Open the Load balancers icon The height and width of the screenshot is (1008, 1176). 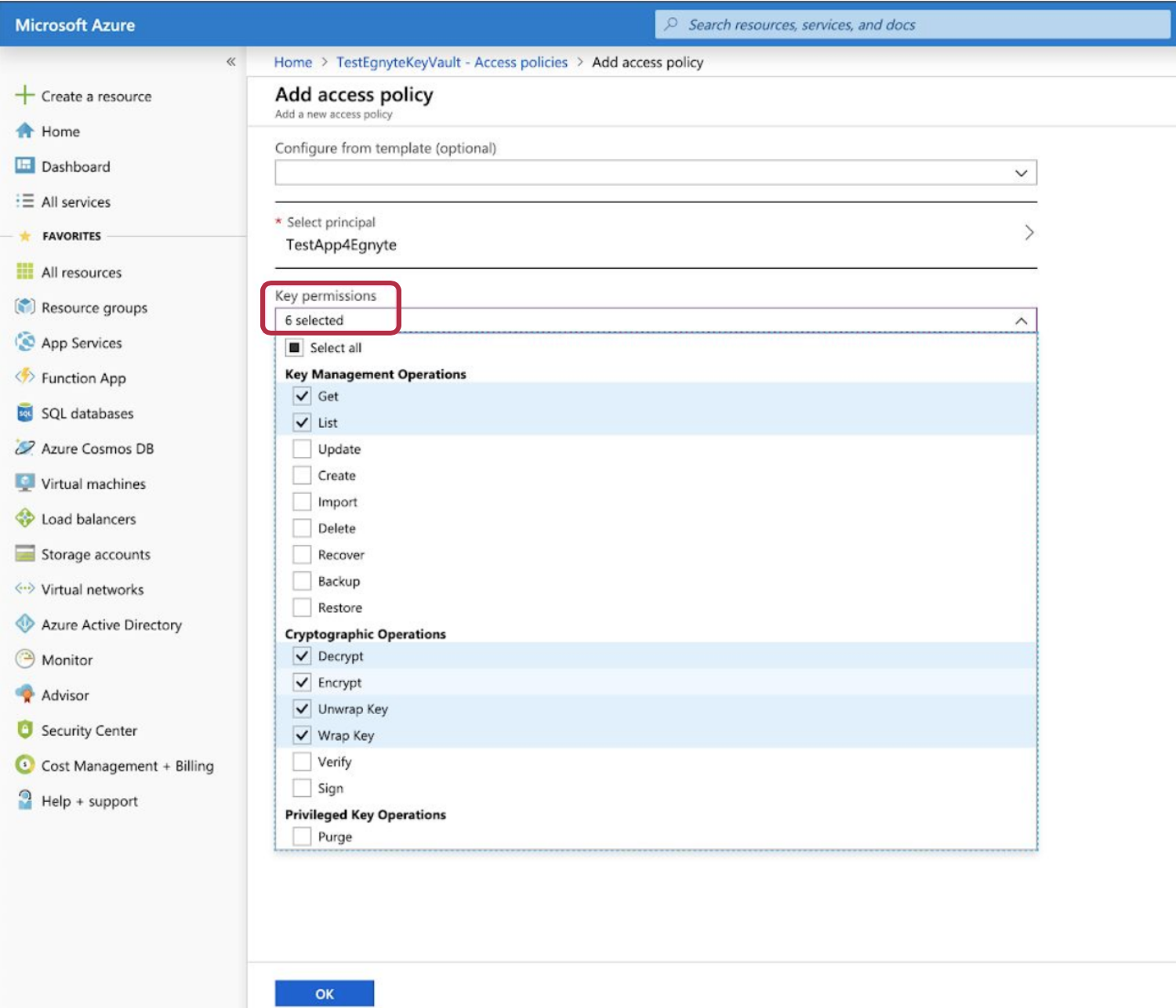point(25,518)
